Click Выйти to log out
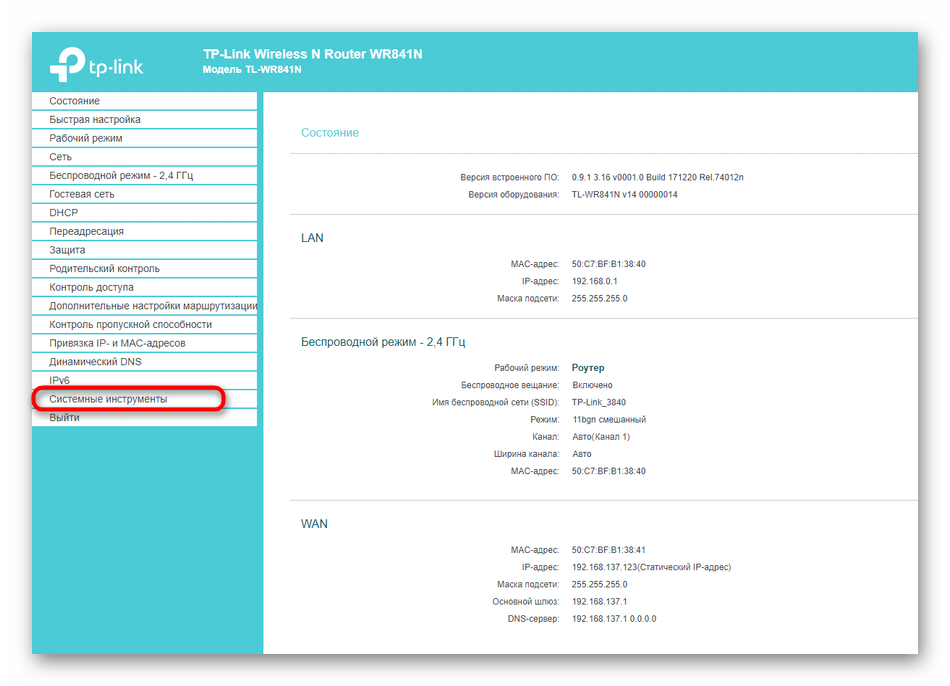 pyautogui.click(x=65, y=417)
